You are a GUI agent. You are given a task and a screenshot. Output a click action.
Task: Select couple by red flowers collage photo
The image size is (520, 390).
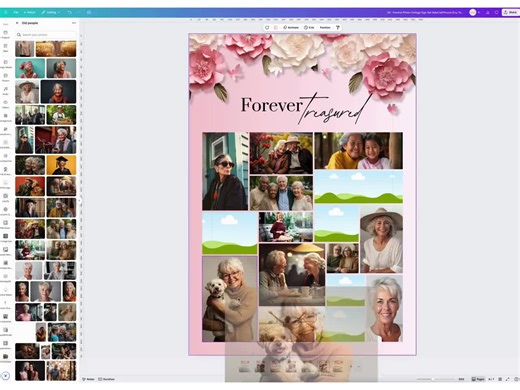281,153
